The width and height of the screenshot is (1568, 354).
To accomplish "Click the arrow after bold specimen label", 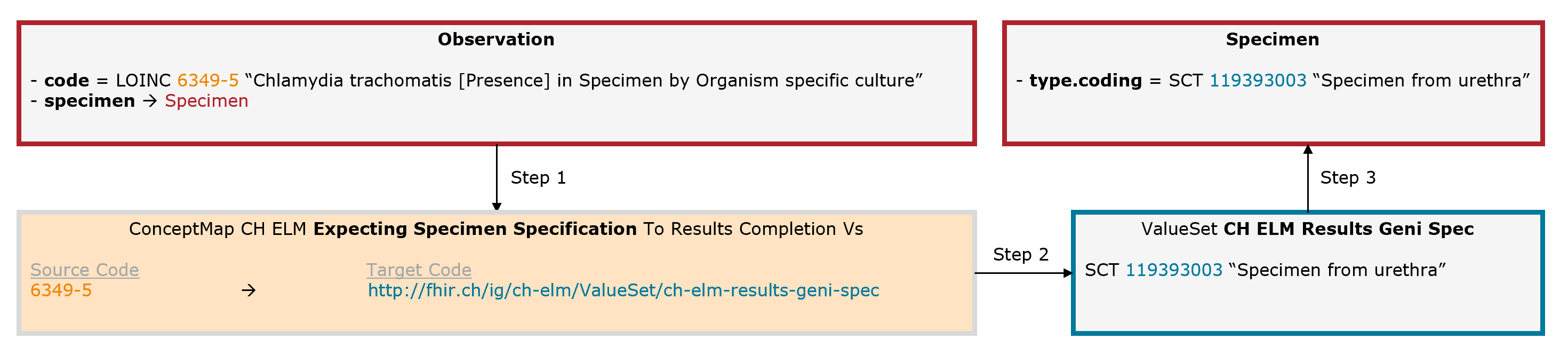I will [x=150, y=101].
